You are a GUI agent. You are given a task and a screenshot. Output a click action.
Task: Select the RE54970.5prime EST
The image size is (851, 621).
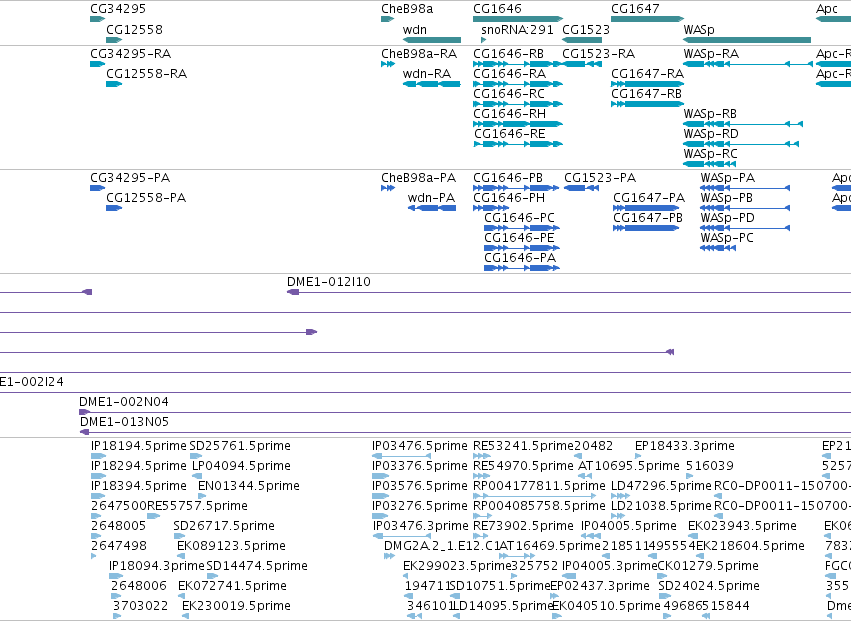pyautogui.click(x=481, y=476)
